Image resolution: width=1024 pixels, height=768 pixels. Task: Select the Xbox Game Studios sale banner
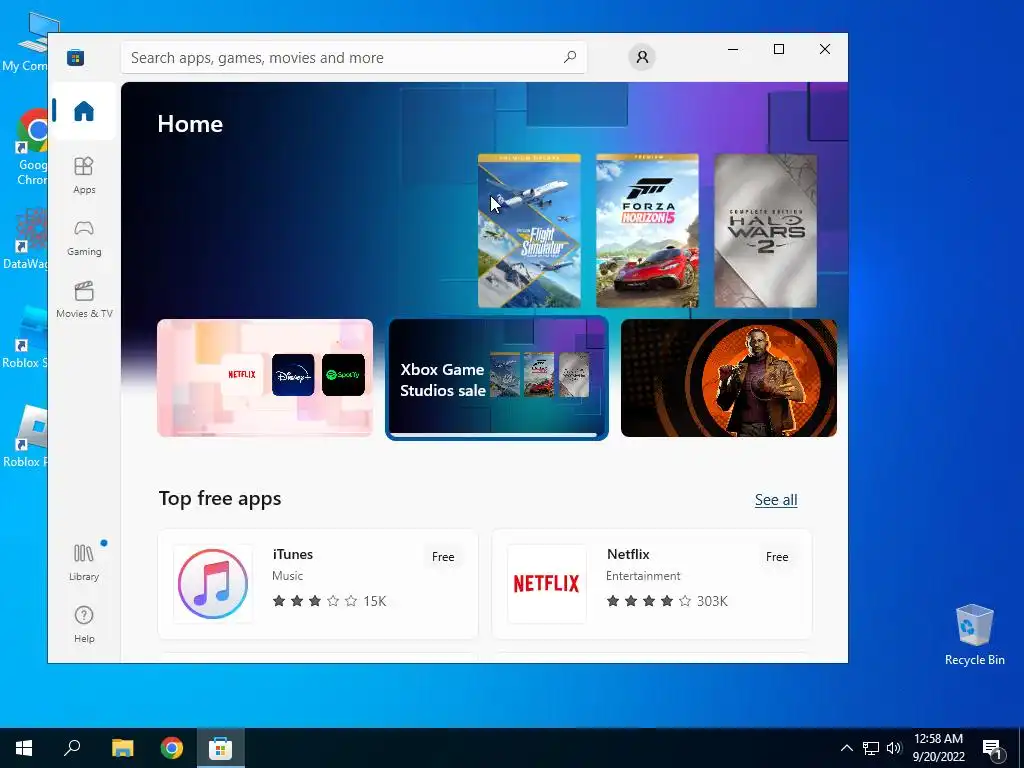click(x=497, y=378)
